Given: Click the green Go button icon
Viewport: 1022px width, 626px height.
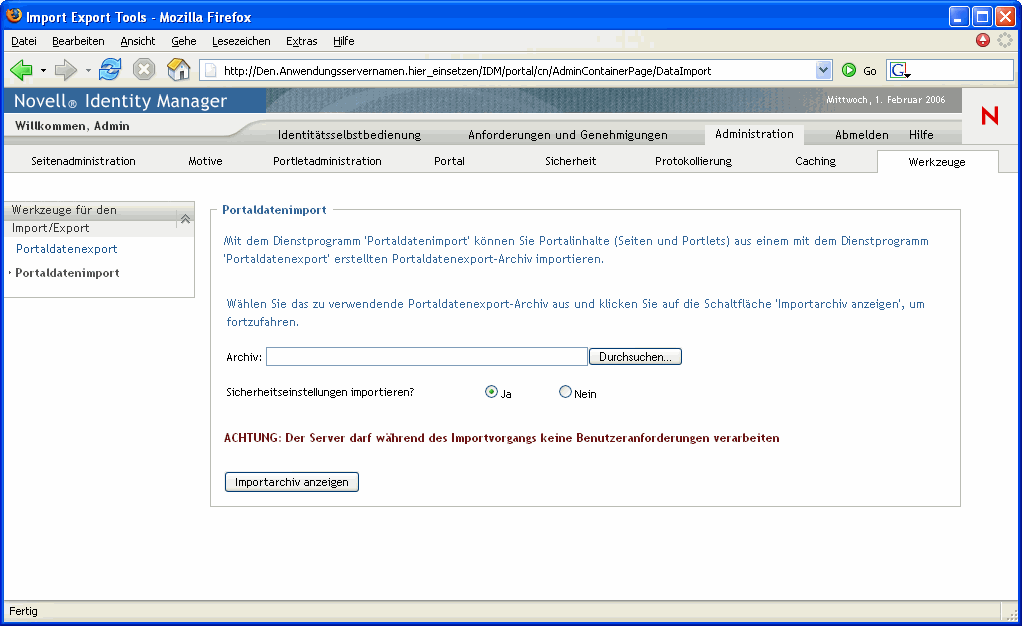Looking at the screenshot, I should [849, 71].
